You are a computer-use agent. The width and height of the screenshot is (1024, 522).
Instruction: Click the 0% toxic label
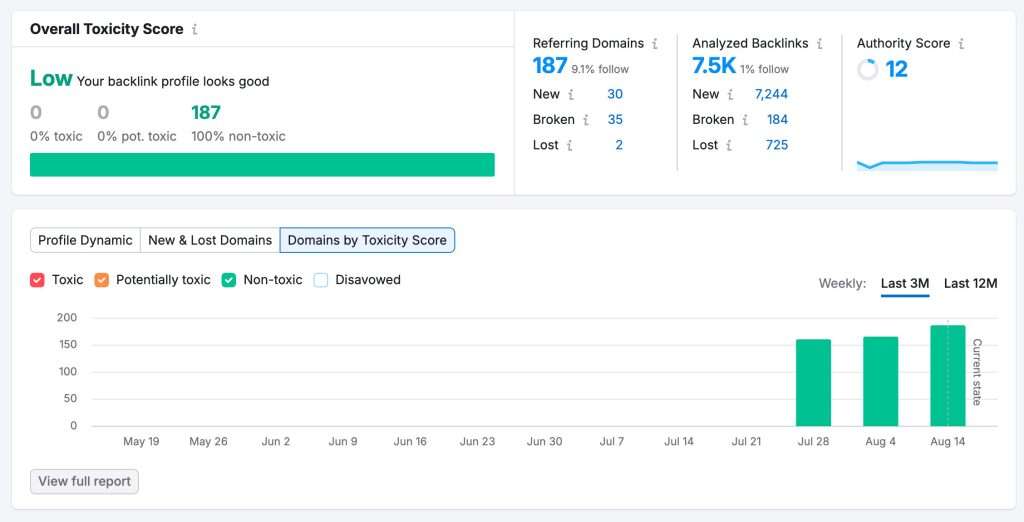(56, 137)
